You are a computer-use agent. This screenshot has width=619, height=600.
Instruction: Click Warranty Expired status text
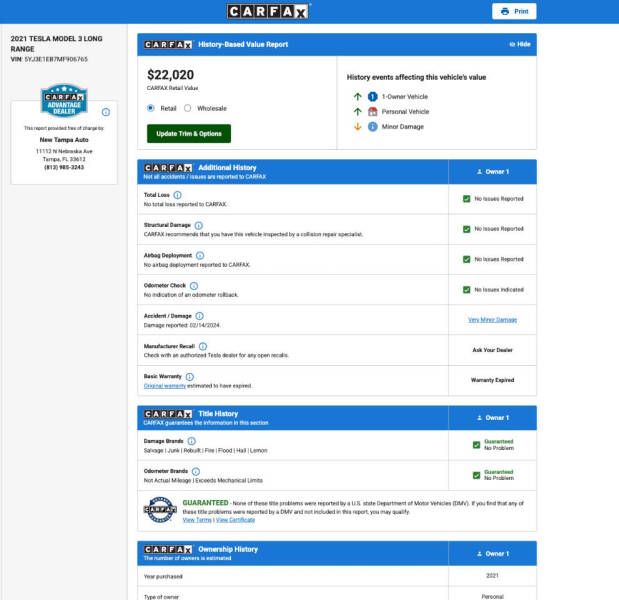[x=492, y=380]
